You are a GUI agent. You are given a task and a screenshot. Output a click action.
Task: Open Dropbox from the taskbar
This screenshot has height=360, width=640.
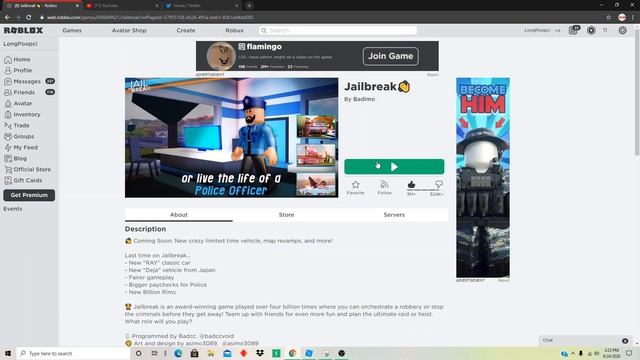pyautogui.click(x=260, y=353)
